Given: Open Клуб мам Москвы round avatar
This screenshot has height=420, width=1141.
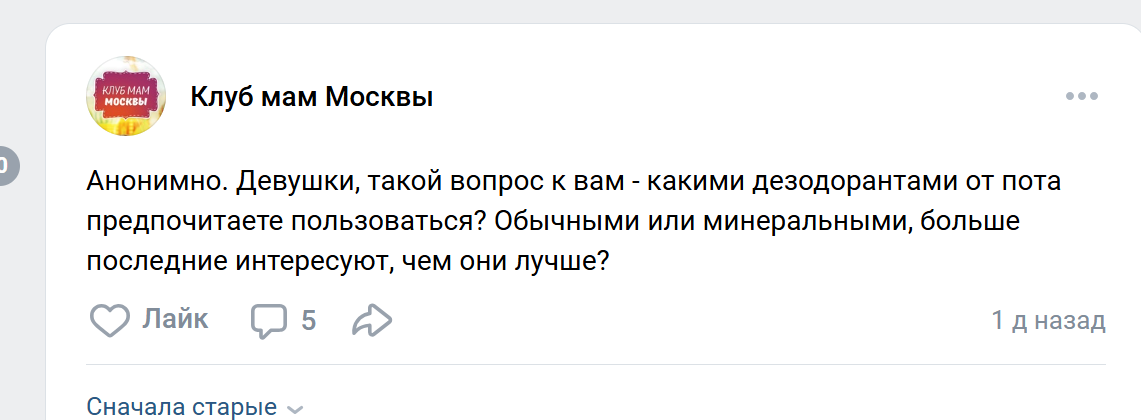Looking at the screenshot, I should coord(126,96).
